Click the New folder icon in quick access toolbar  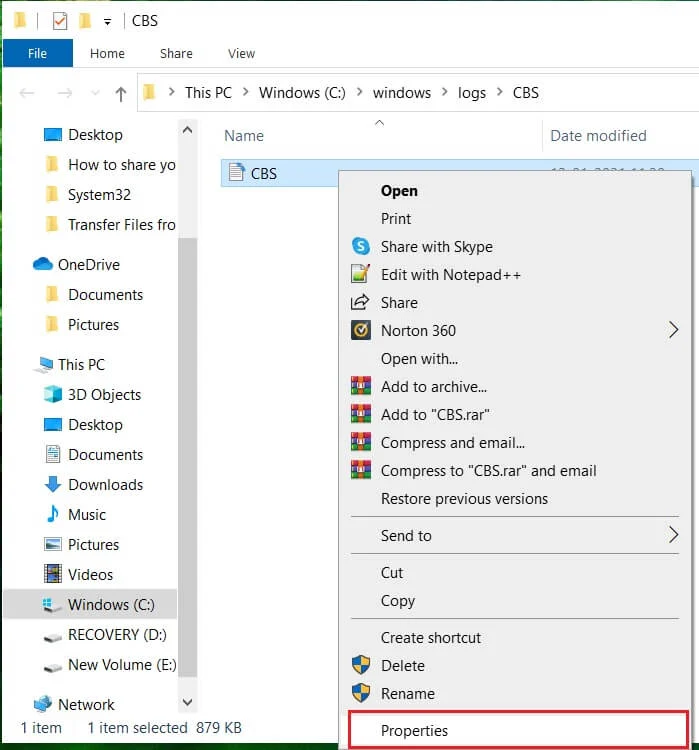[x=85, y=21]
